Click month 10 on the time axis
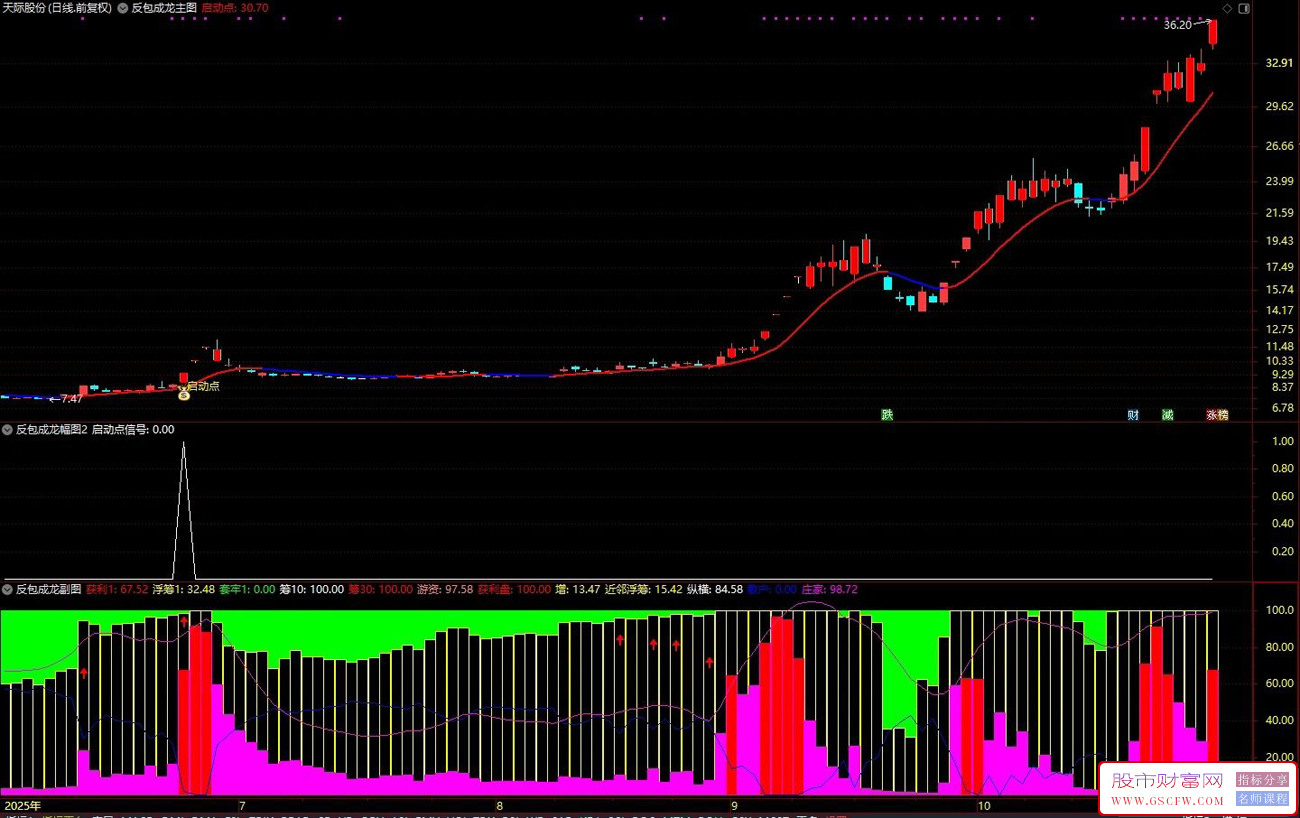 [x=984, y=805]
